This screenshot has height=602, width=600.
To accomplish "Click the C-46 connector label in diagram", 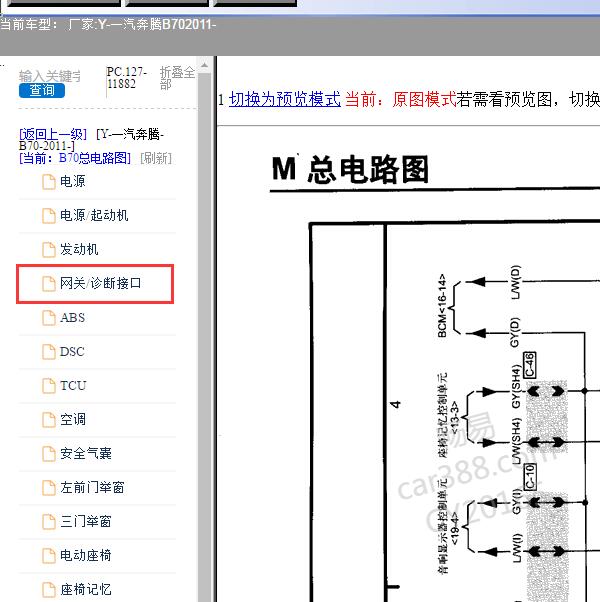I will (x=530, y=365).
